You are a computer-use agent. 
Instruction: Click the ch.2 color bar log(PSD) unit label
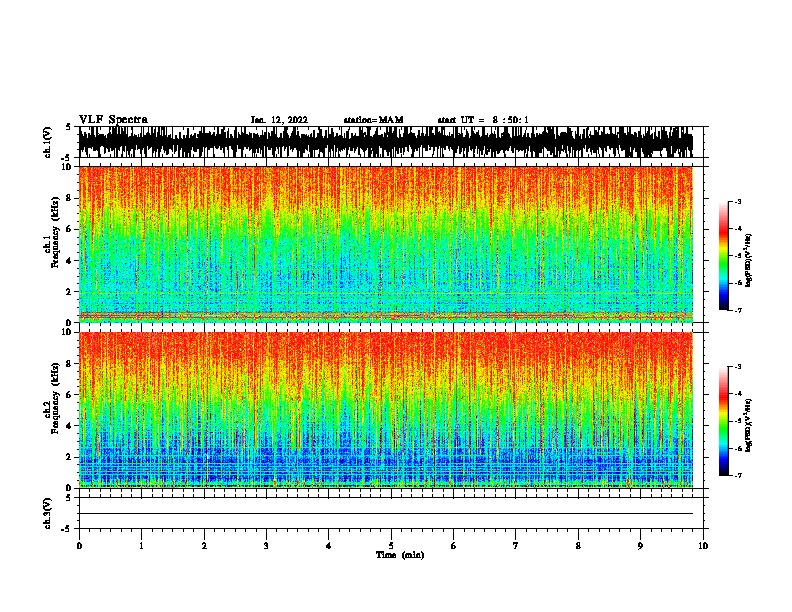click(x=748, y=425)
